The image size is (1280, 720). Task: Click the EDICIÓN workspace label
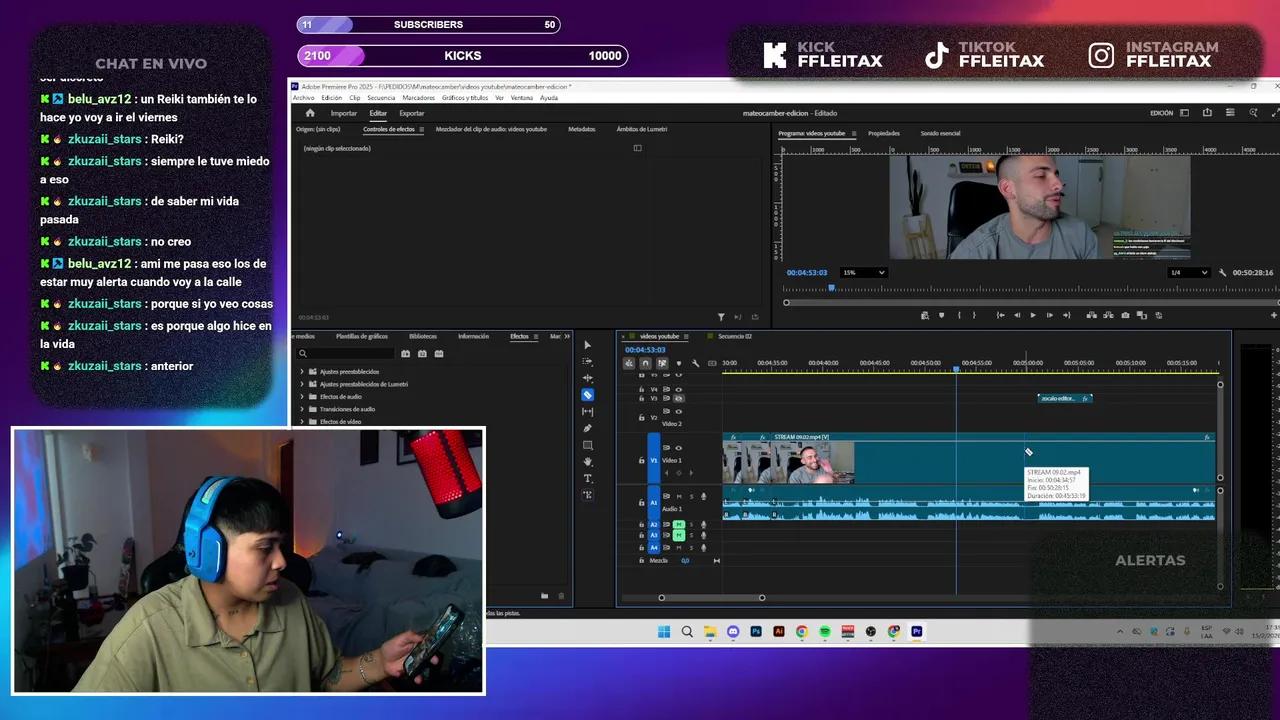(x=1161, y=113)
